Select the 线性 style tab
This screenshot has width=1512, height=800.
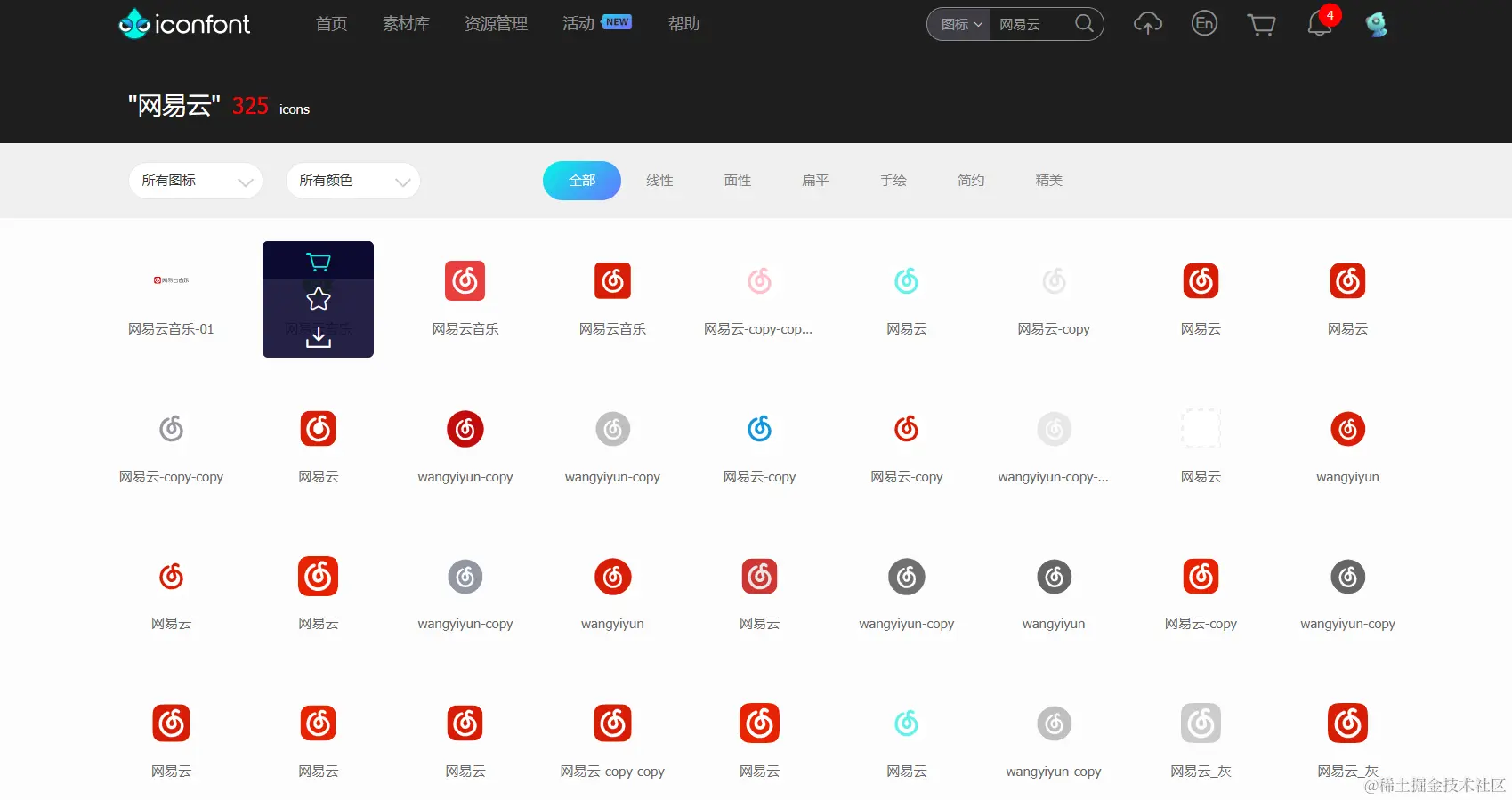pyautogui.click(x=659, y=181)
